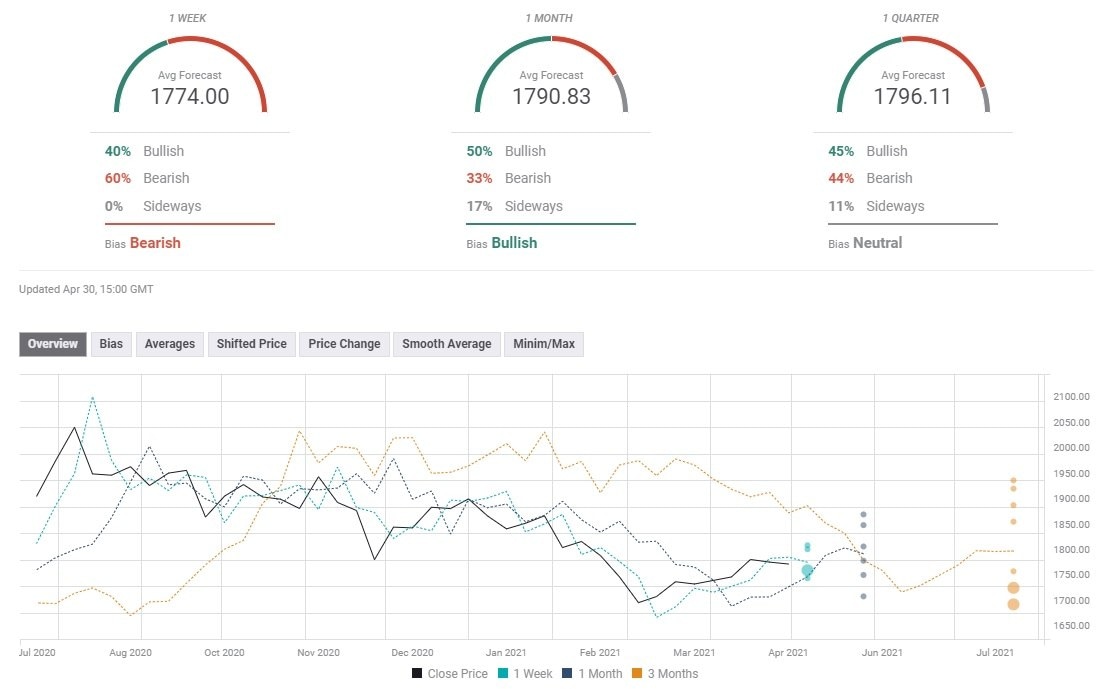This screenshot has height=689, width=1097.
Task: Click the 1 Month forecast gauge dial
Action: (551, 75)
